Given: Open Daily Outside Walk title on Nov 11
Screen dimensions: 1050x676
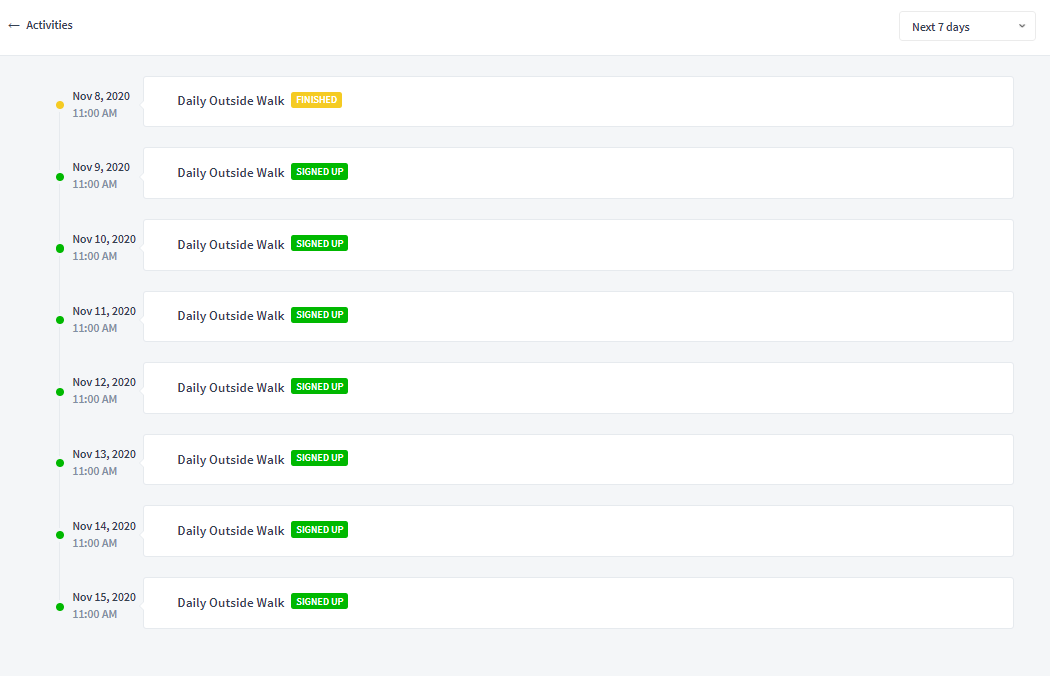Looking at the screenshot, I should pos(230,316).
